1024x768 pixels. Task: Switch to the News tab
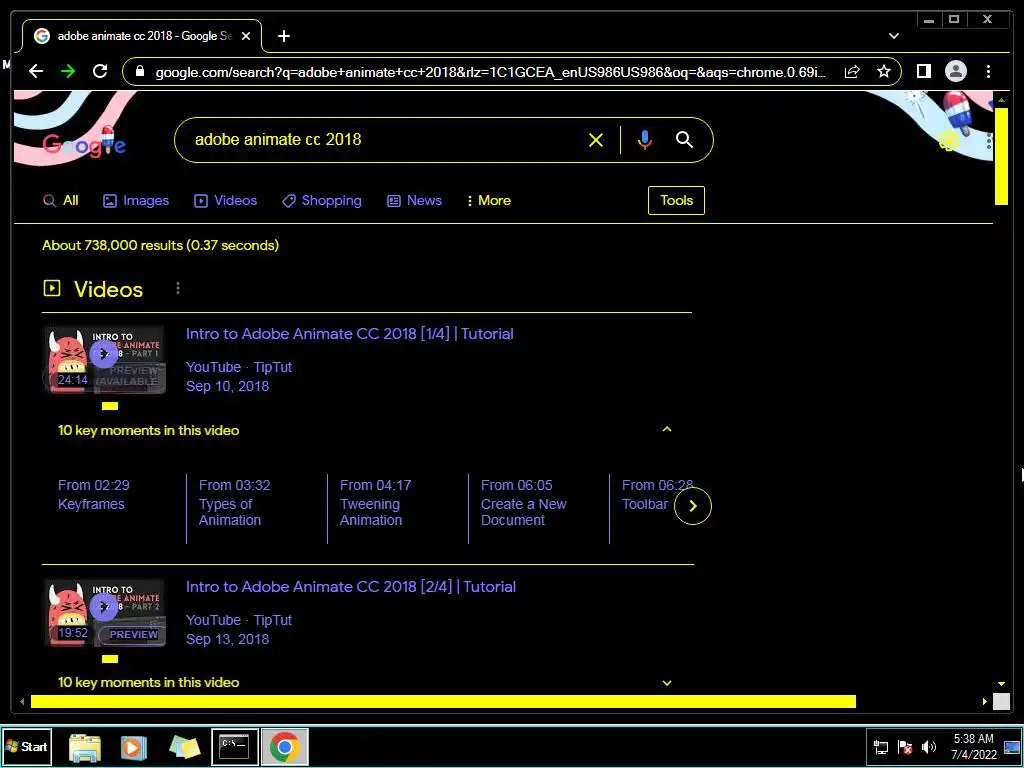coord(414,200)
